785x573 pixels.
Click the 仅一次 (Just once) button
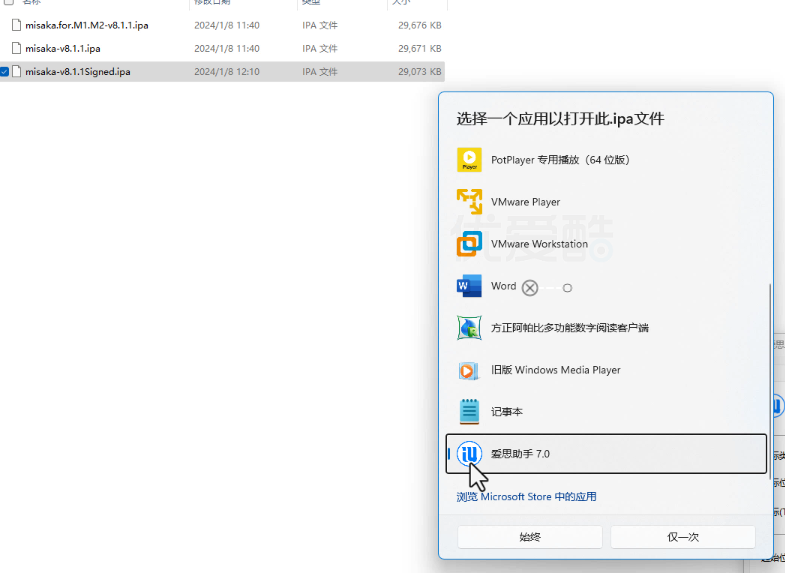tap(683, 537)
